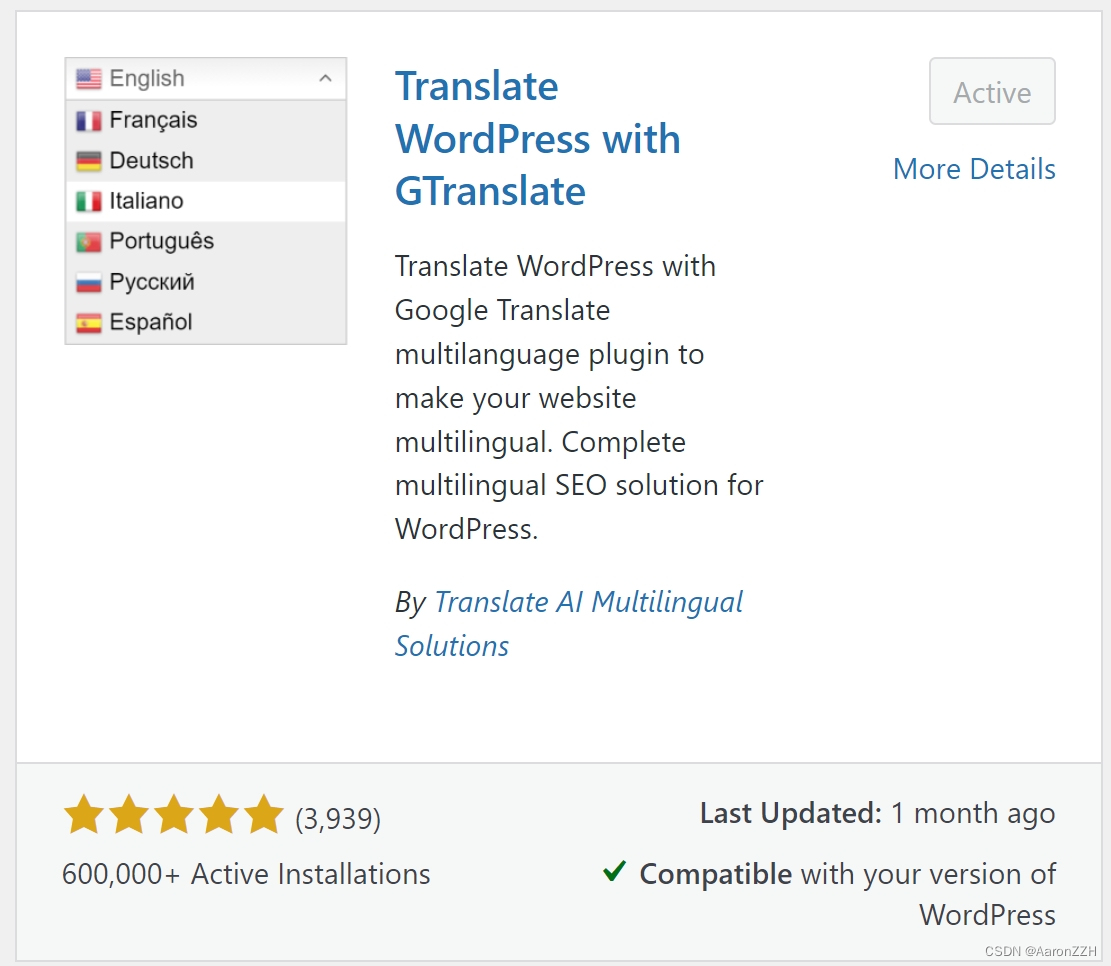The height and width of the screenshot is (966, 1111).
Task: Pick Português from the language list
Action: (x=205, y=242)
